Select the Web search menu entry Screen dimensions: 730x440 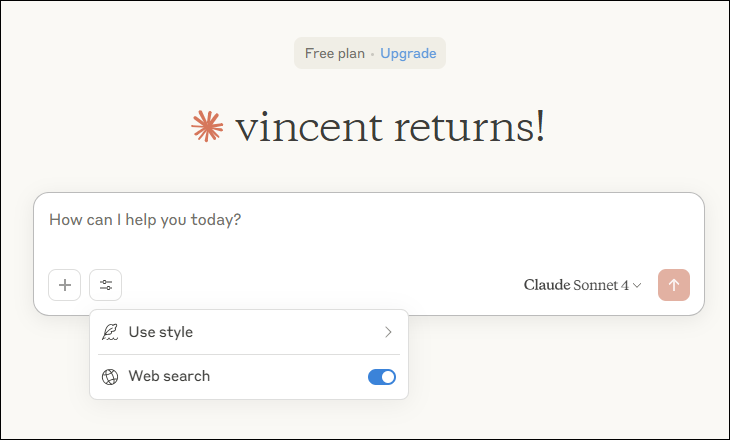coord(249,376)
